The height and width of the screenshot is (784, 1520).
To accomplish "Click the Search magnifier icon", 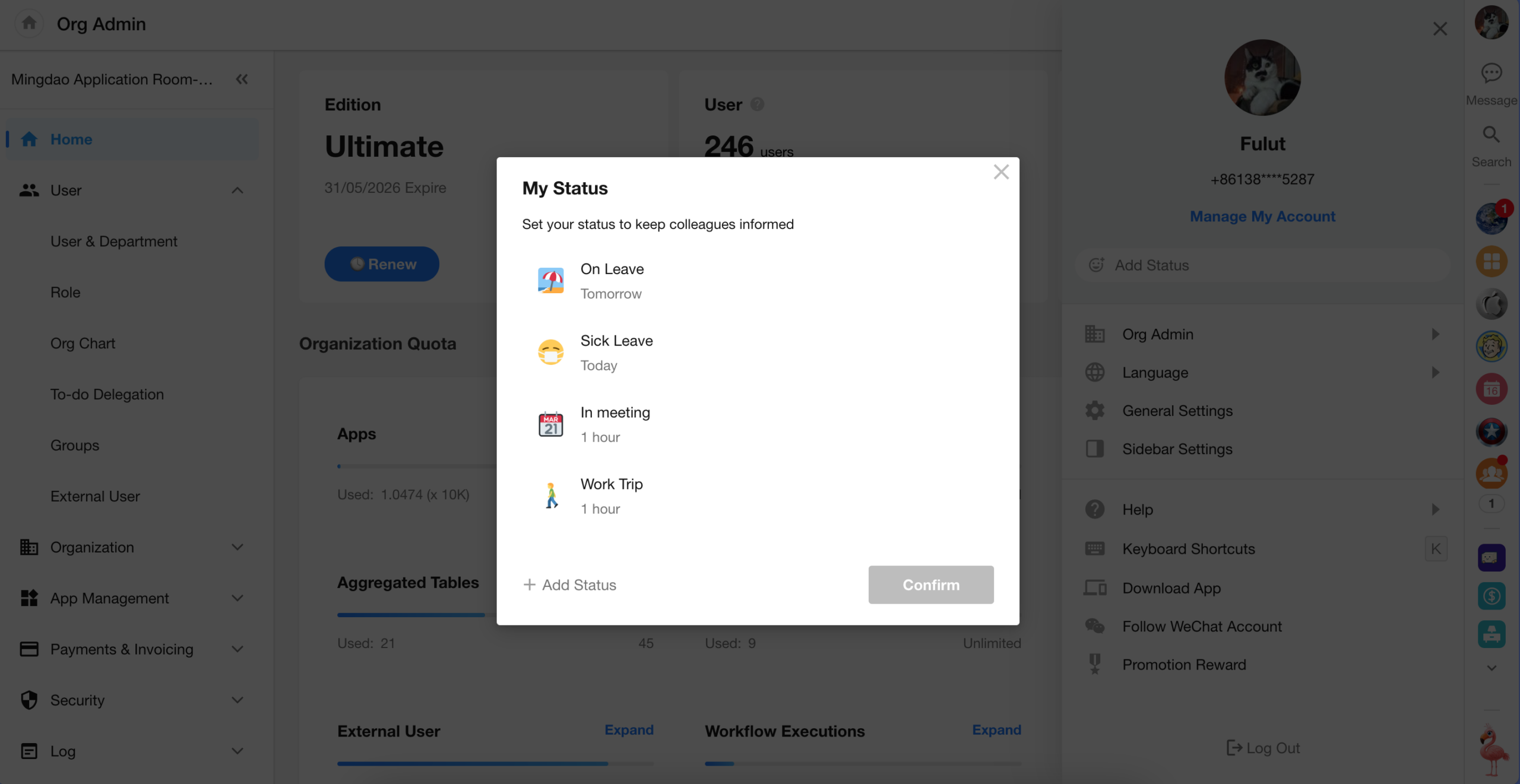I will click(1491, 135).
